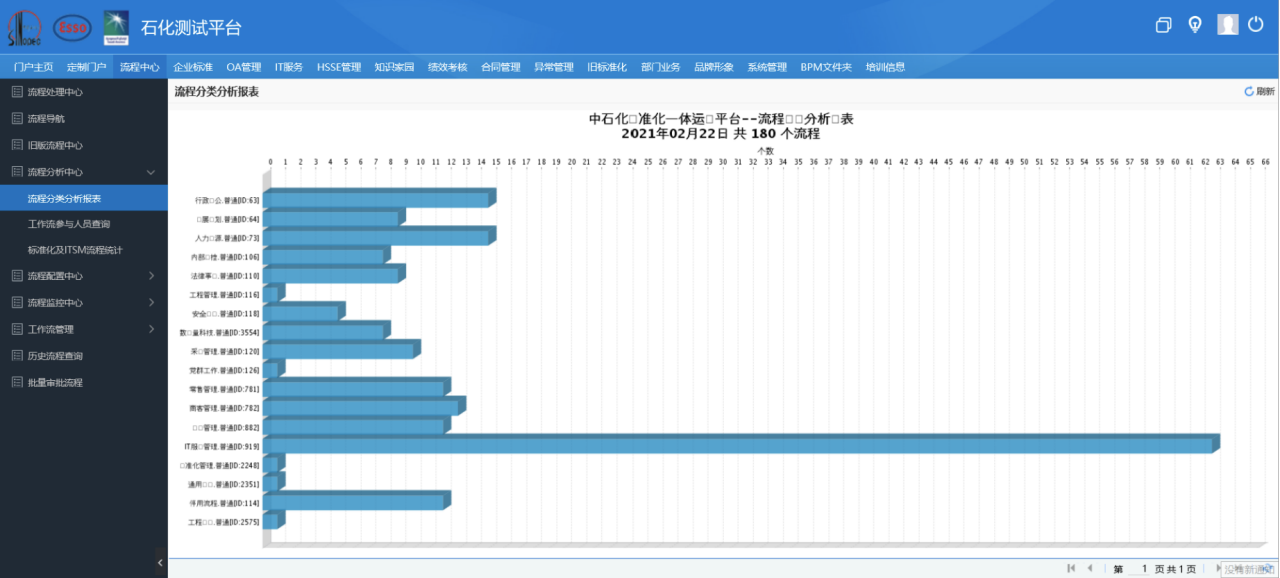The width and height of the screenshot is (1280, 578).
Task: Click the overlapping windows icon in header
Action: (1163, 25)
